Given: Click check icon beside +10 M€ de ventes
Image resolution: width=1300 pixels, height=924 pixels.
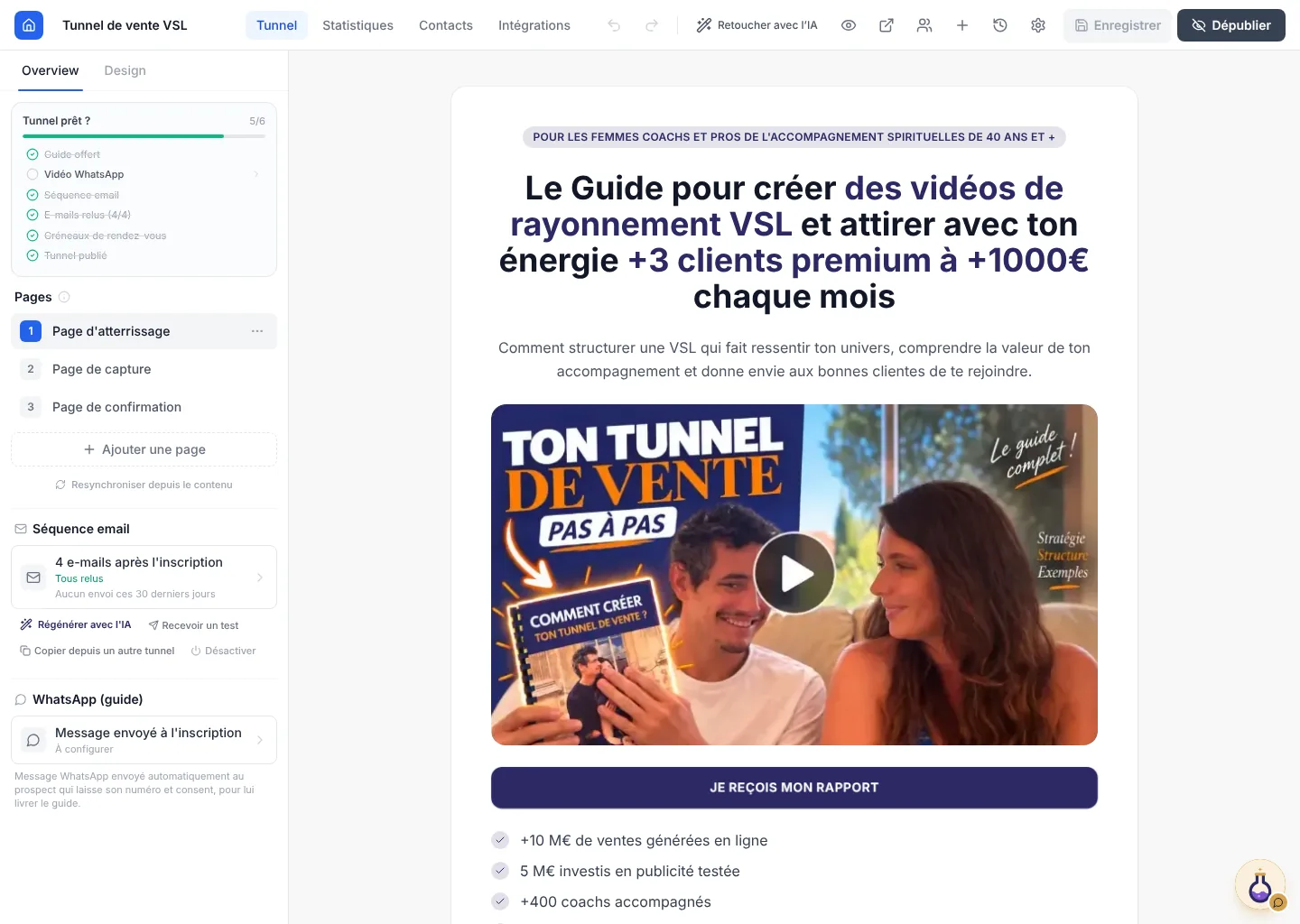Looking at the screenshot, I should pos(500,840).
